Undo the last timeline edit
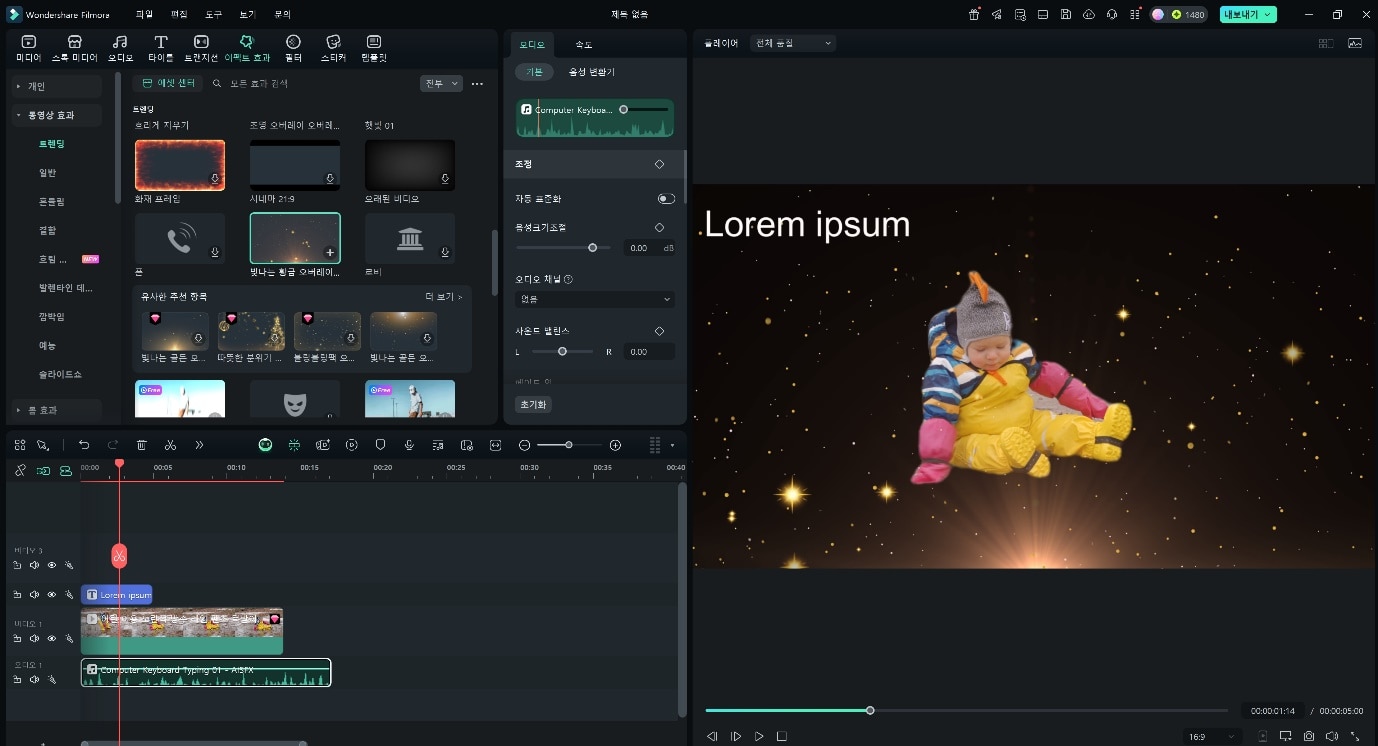The width and height of the screenshot is (1378, 746). point(84,445)
